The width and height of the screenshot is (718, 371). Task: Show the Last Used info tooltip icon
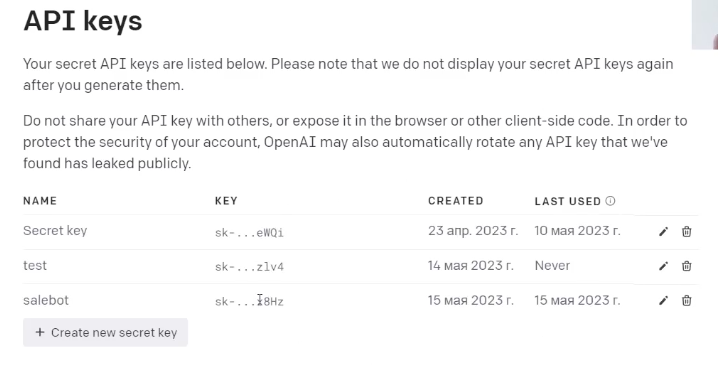click(610, 201)
